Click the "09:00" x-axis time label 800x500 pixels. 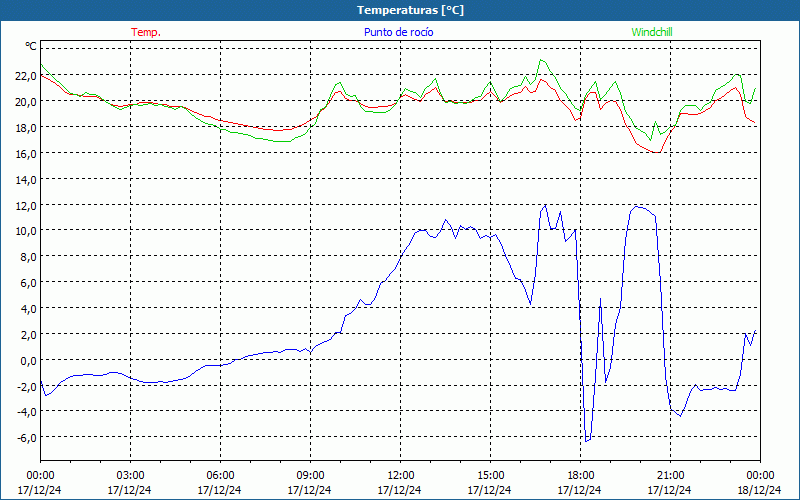(x=310, y=476)
